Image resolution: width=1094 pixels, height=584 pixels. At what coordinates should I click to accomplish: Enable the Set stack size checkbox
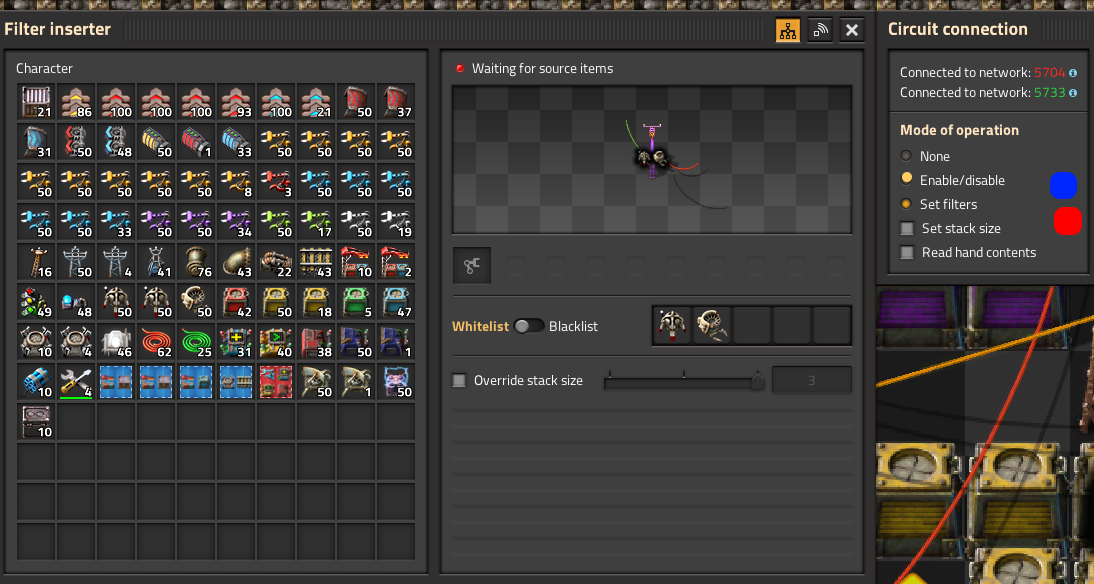[x=907, y=228]
